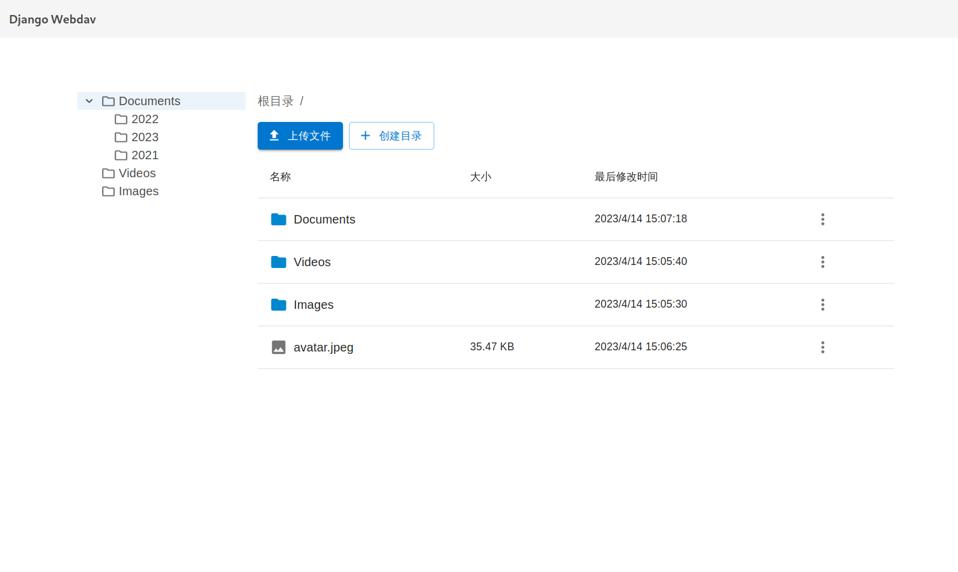Click timestamp 2023/4/14 15:05:30
958x572 pixels.
pyautogui.click(x=641, y=304)
